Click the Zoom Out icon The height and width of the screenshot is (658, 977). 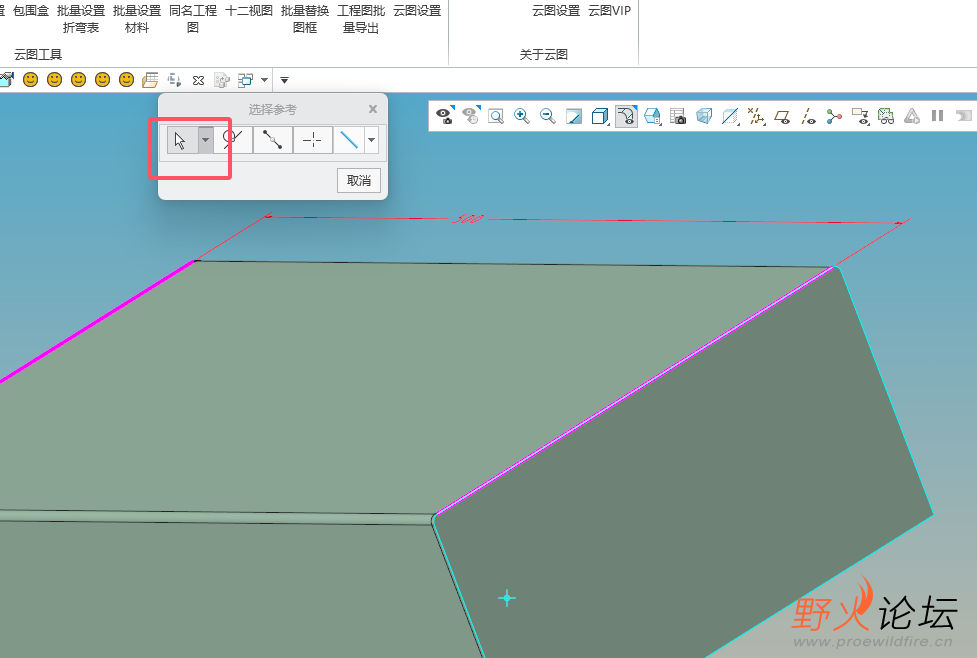(548, 116)
